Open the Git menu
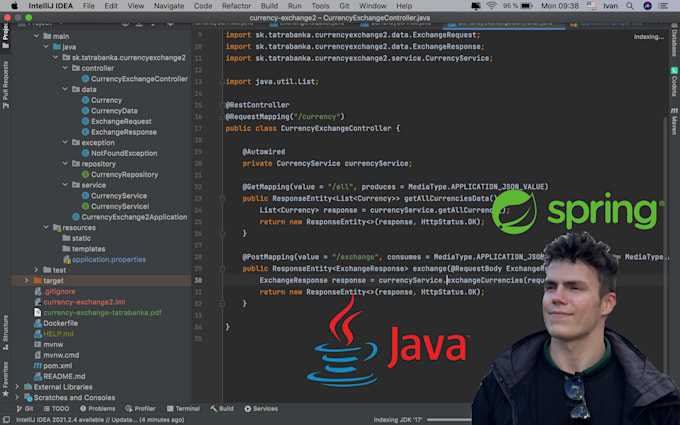 point(344,6)
